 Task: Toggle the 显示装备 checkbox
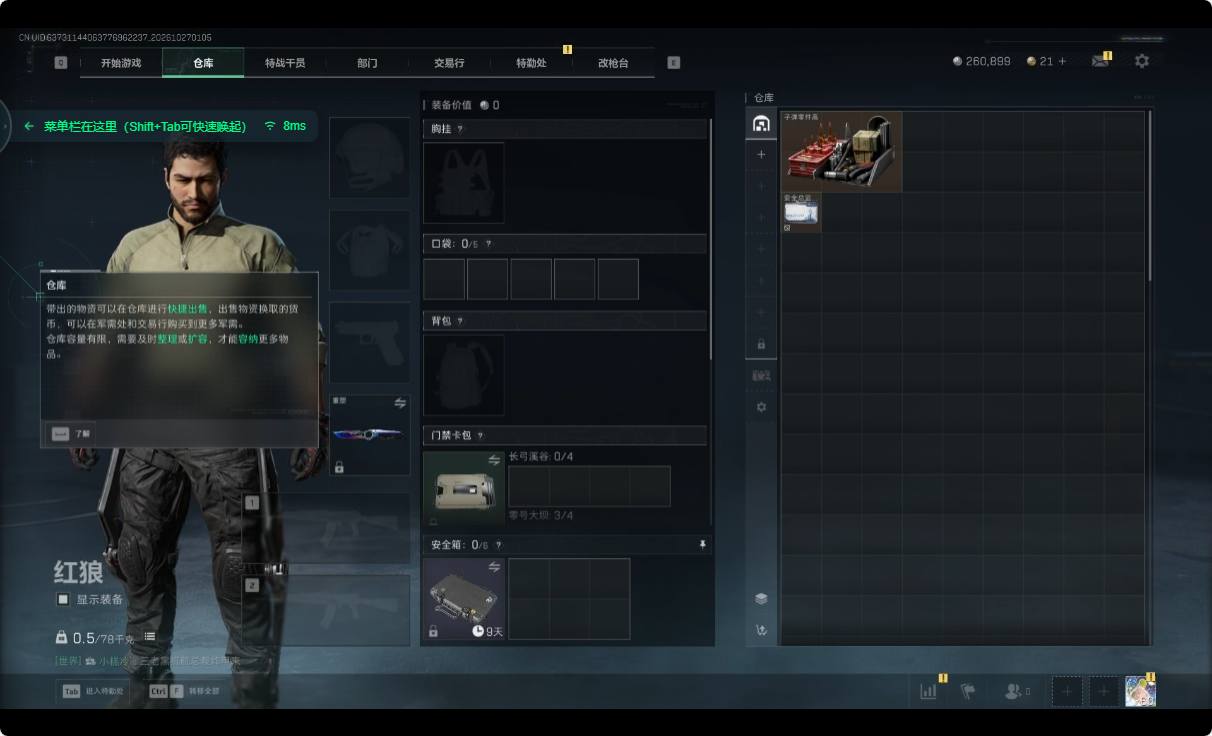63,599
